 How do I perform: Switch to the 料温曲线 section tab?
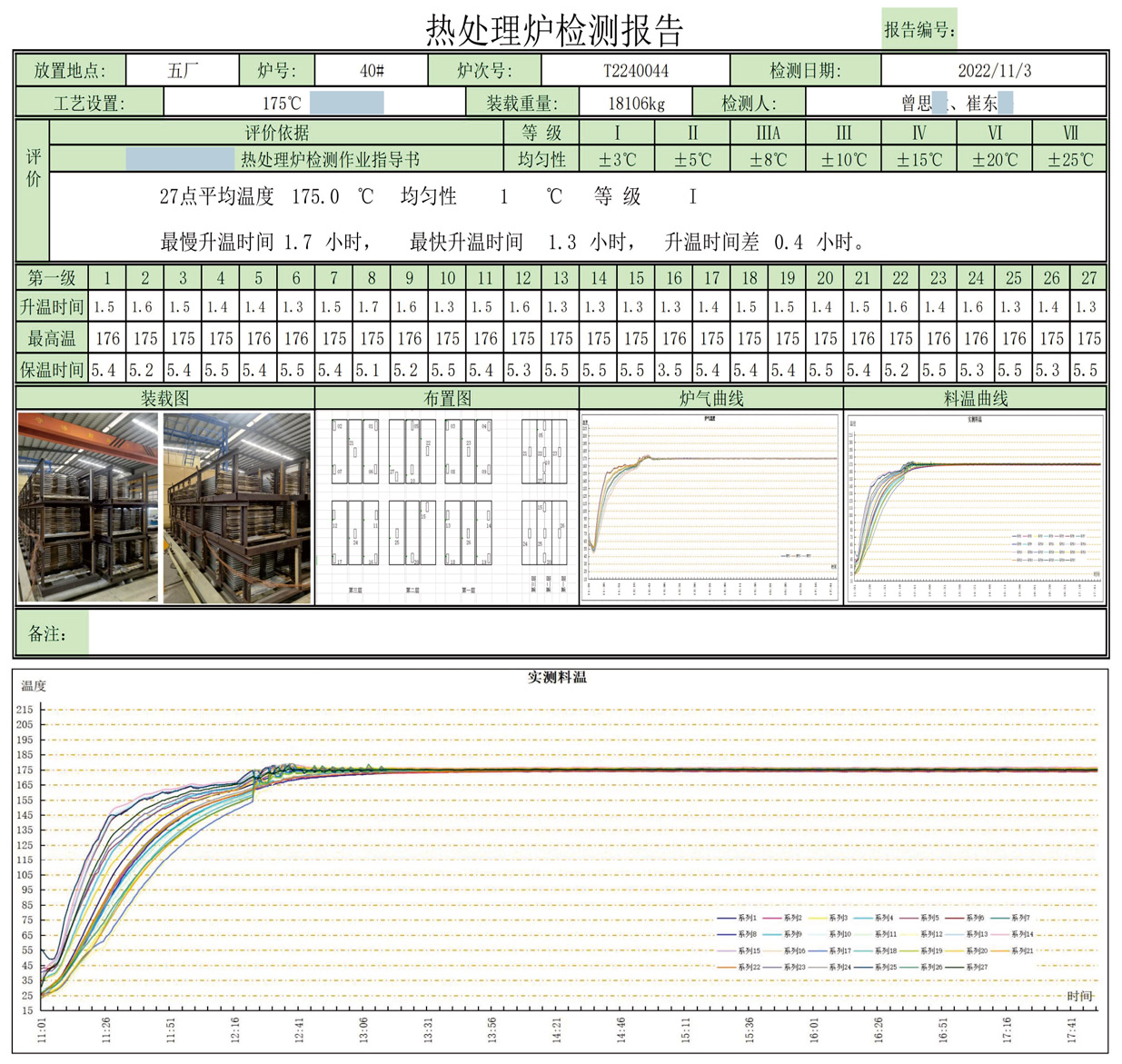pyautogui.click(x=977, y=397)
